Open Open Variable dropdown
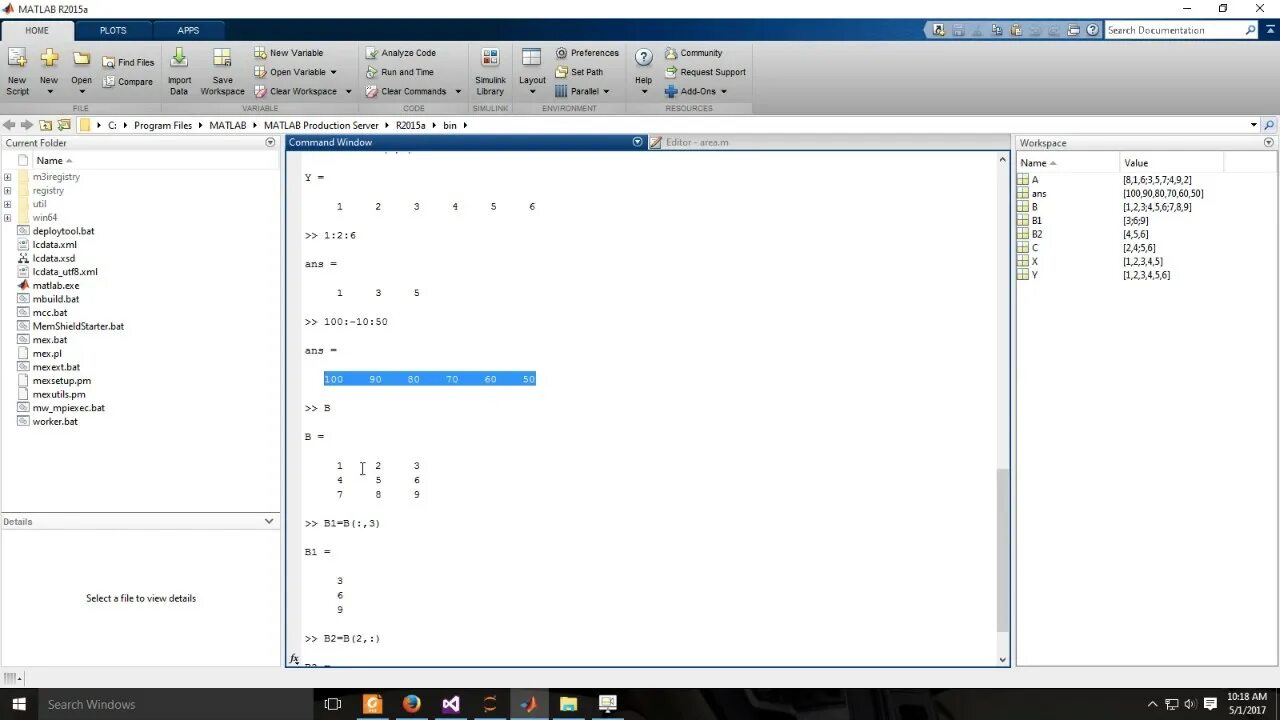This screenshot has height=720, width=1280. tap(333, 72)
